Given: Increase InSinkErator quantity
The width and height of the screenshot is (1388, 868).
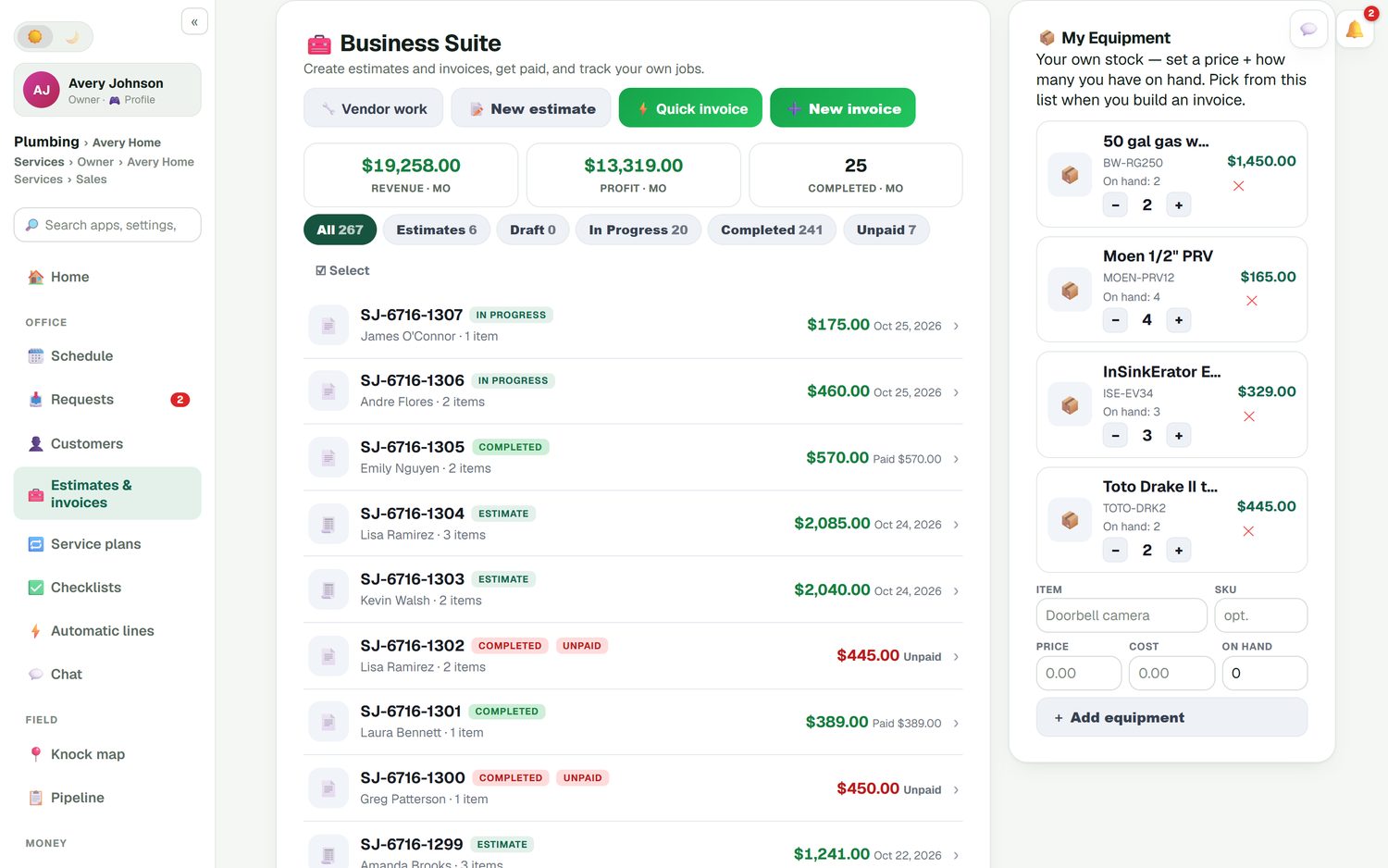Looking at the screenshot, I should pos(1179,436).
